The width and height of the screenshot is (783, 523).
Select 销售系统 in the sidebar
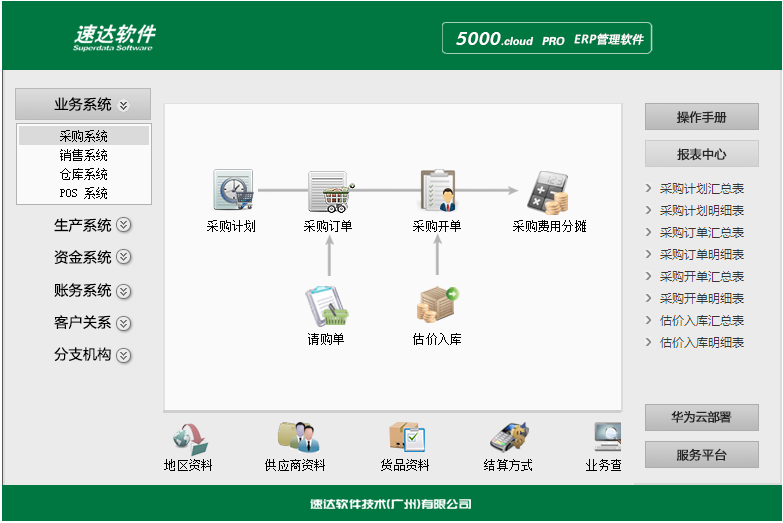point(84,155)
